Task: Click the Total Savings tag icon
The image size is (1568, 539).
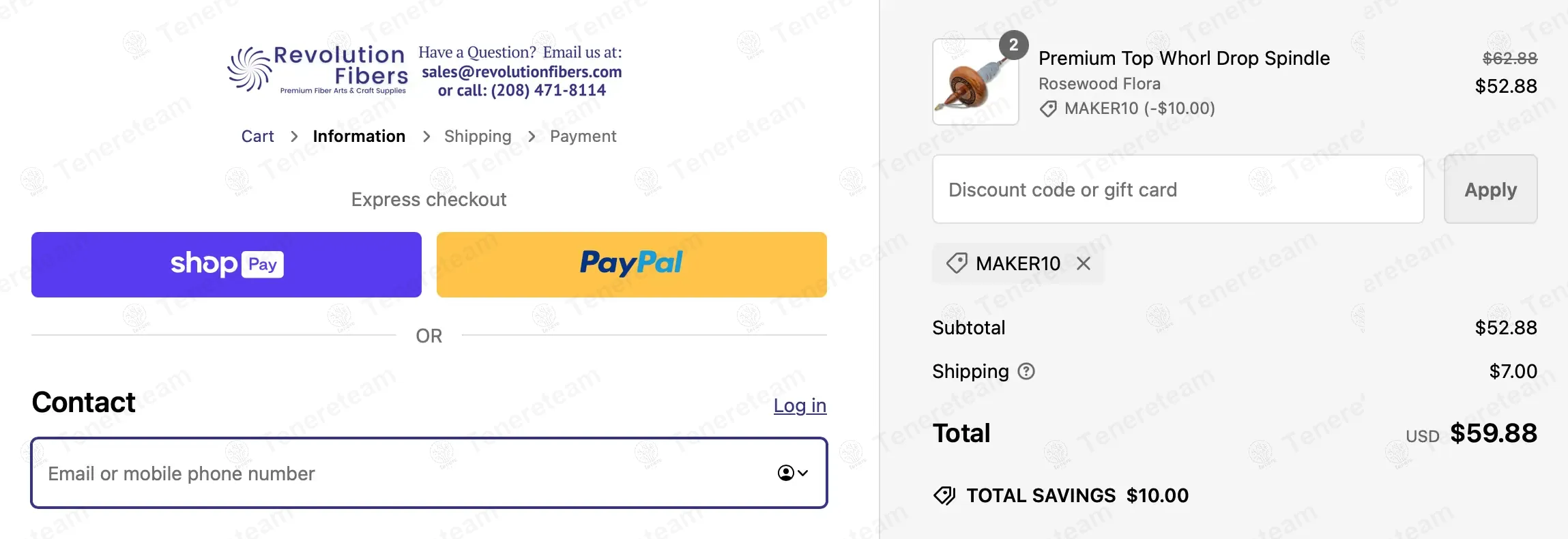Action: tap(944, 495)
